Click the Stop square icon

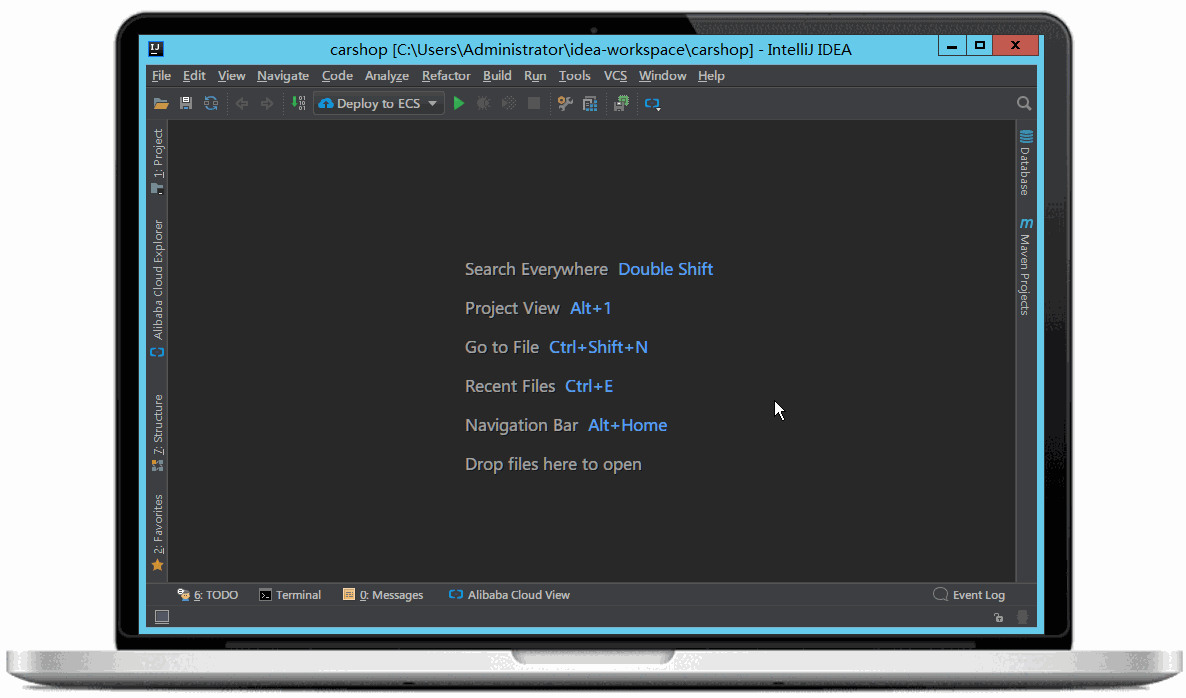pyautogui.click(x=534, y=104)
